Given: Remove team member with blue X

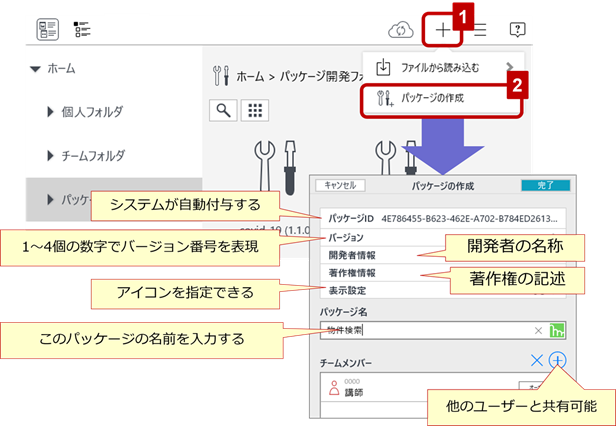Looking at the screenshot, I should click(x=537, y=360).
